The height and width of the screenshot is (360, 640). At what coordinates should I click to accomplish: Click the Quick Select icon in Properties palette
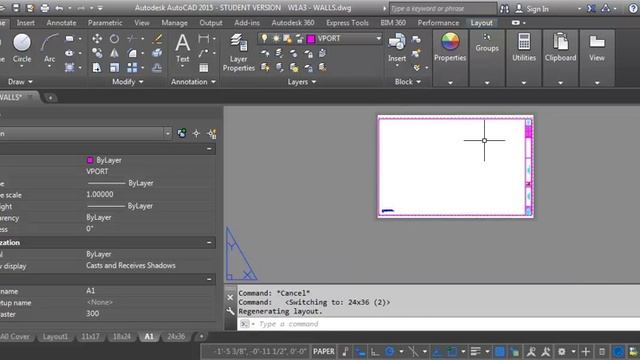click(211, 133)
